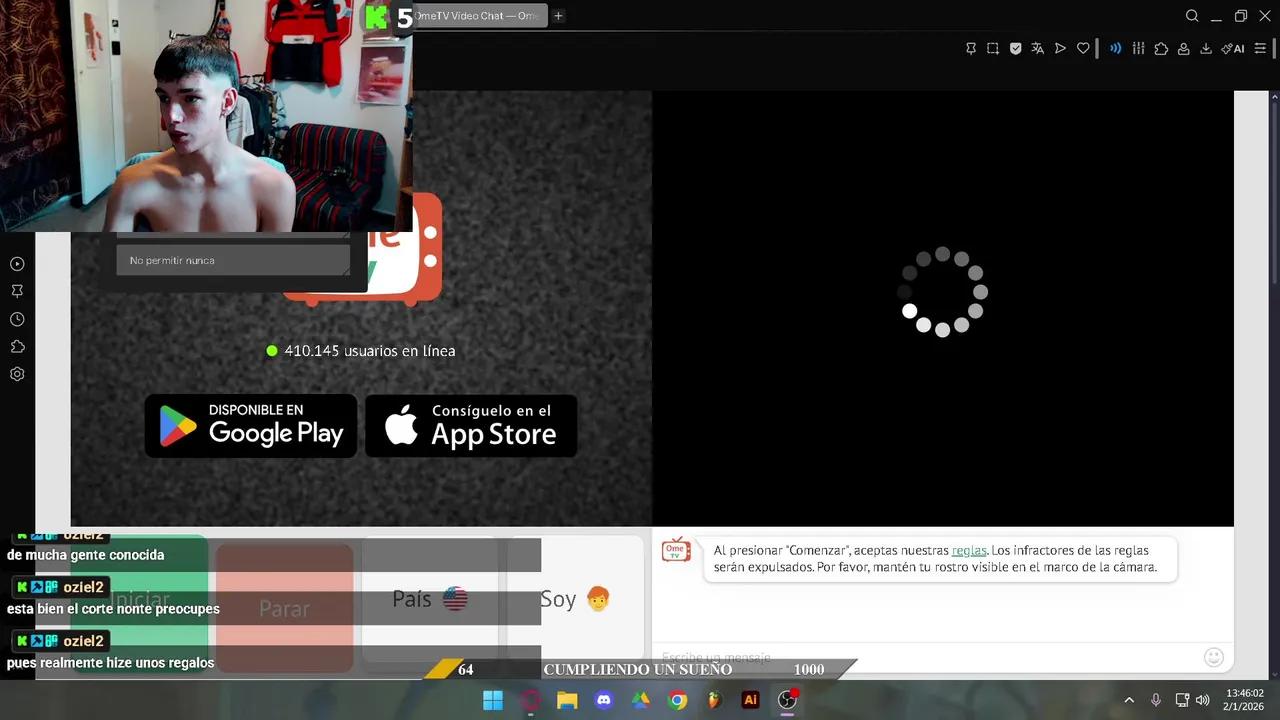Click the microphone tray icon
The image size is (1280, 720).
click(1156, 700)
